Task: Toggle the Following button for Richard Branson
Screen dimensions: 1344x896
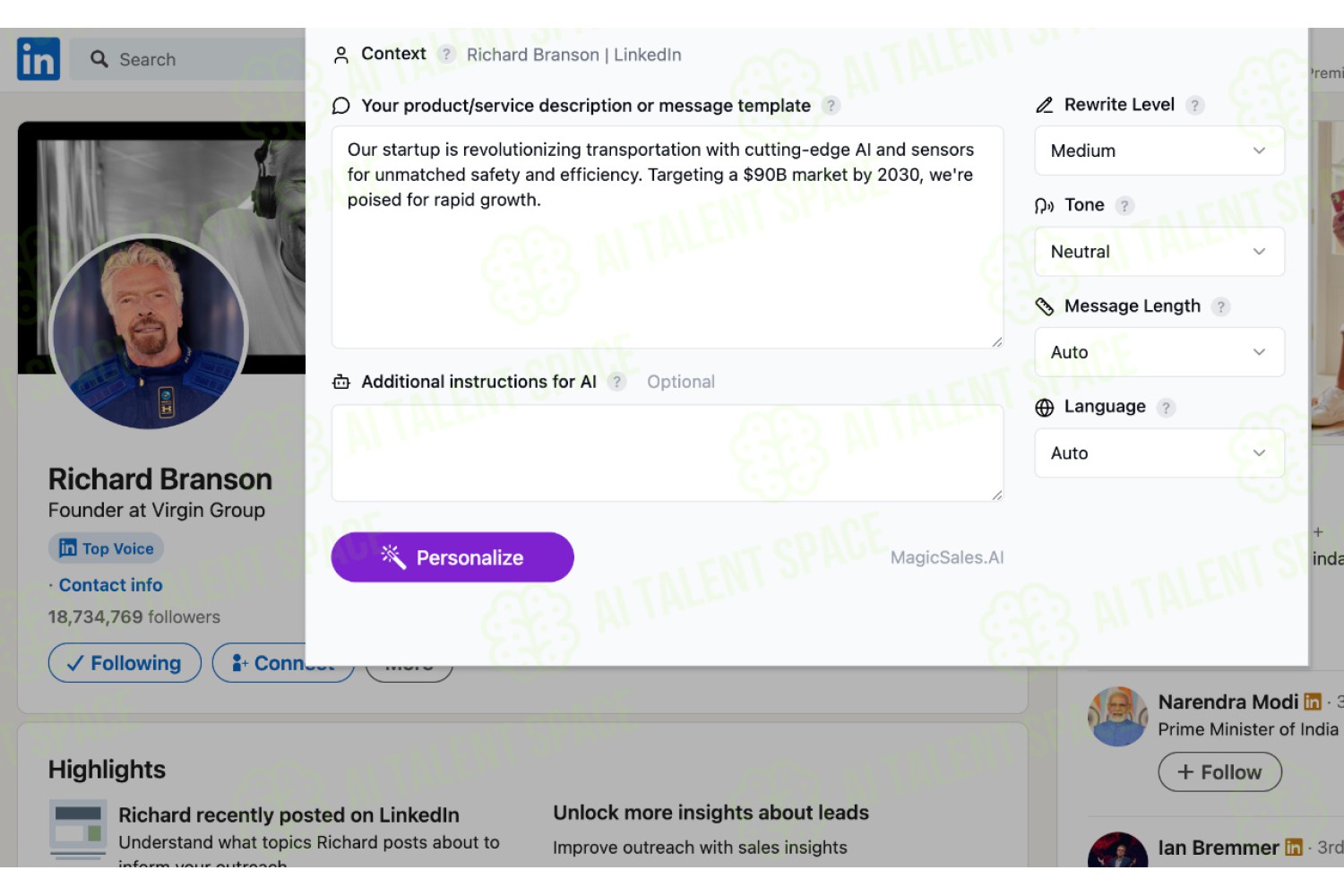Action: (x=125, y=663)
